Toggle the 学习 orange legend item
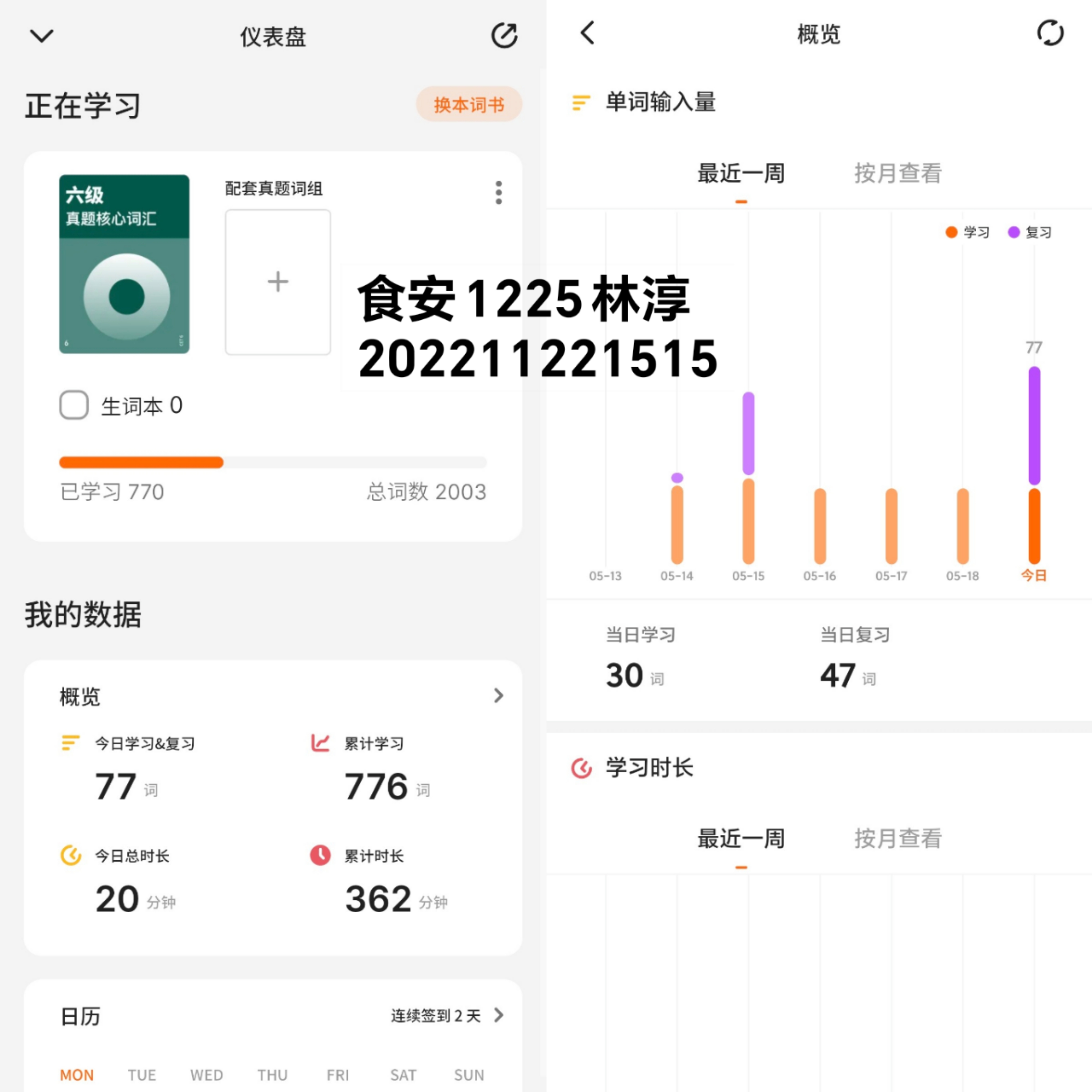 967,232
